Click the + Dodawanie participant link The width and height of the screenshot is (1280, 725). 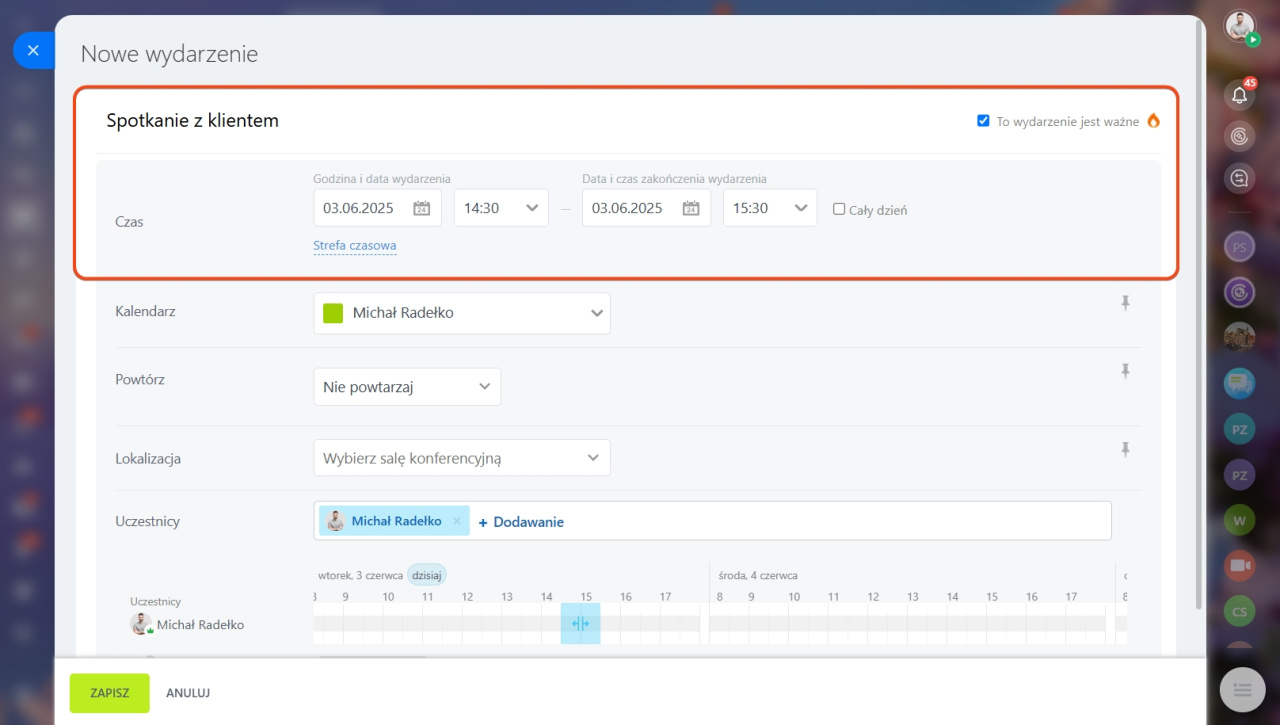point(521,522)
